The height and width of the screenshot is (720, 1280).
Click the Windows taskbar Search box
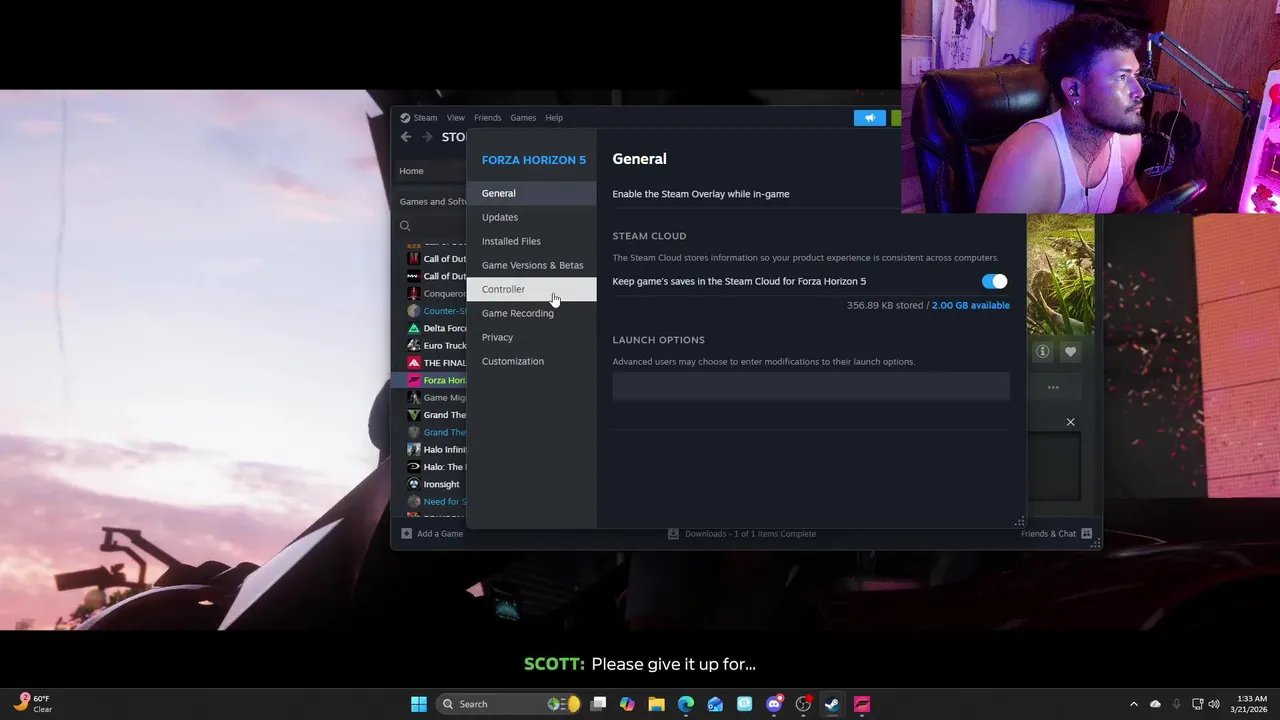point(509,704)
